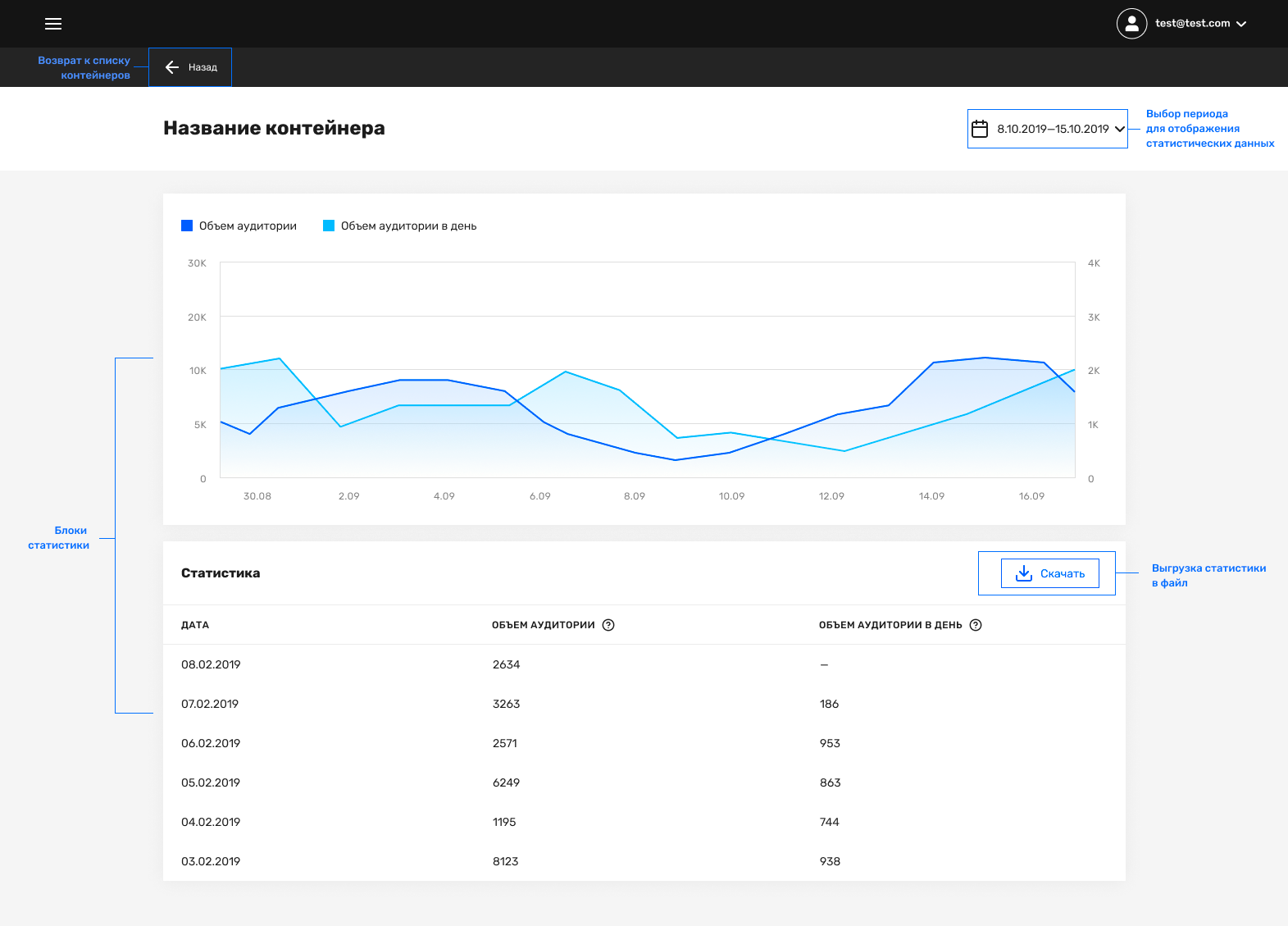The height and width of the screenshot is (926, 1288).
Task: Click the Название контейнера page title
Action: point(274,128)
